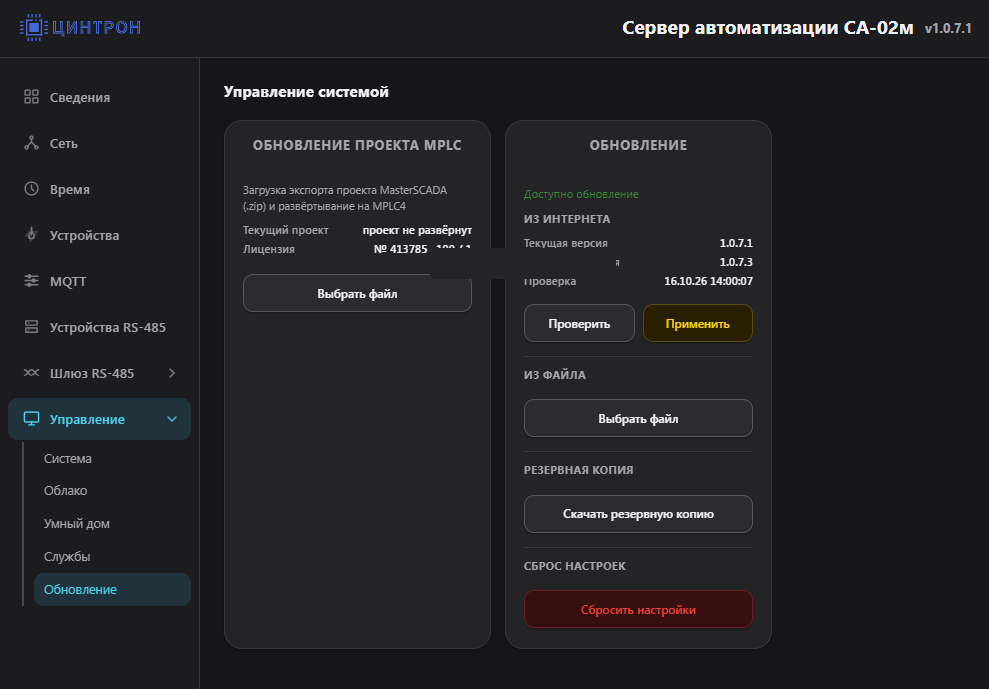
Task: Click the red Сбросить настройки button
Action: (x=638, y=610)
